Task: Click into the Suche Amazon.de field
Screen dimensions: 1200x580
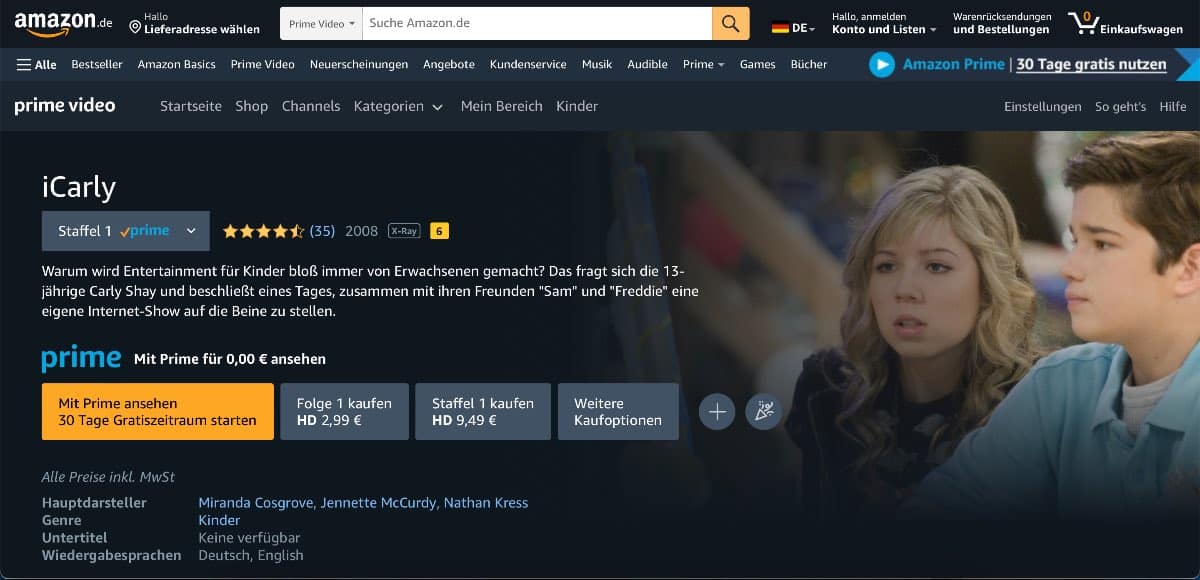Action: tap(537, 23)
